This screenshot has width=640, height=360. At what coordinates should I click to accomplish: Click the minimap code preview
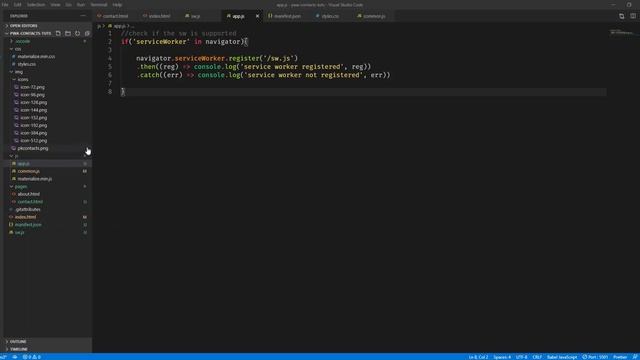coord(622,32)
